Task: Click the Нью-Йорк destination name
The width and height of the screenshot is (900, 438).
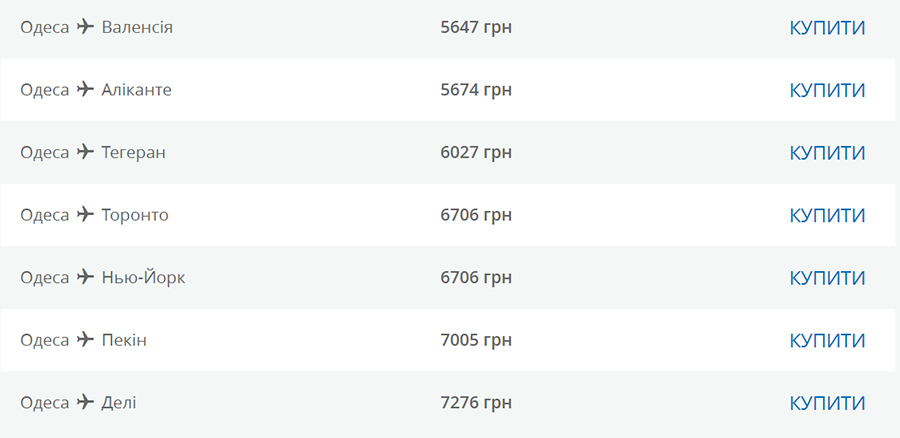Action: pos(143,277)
